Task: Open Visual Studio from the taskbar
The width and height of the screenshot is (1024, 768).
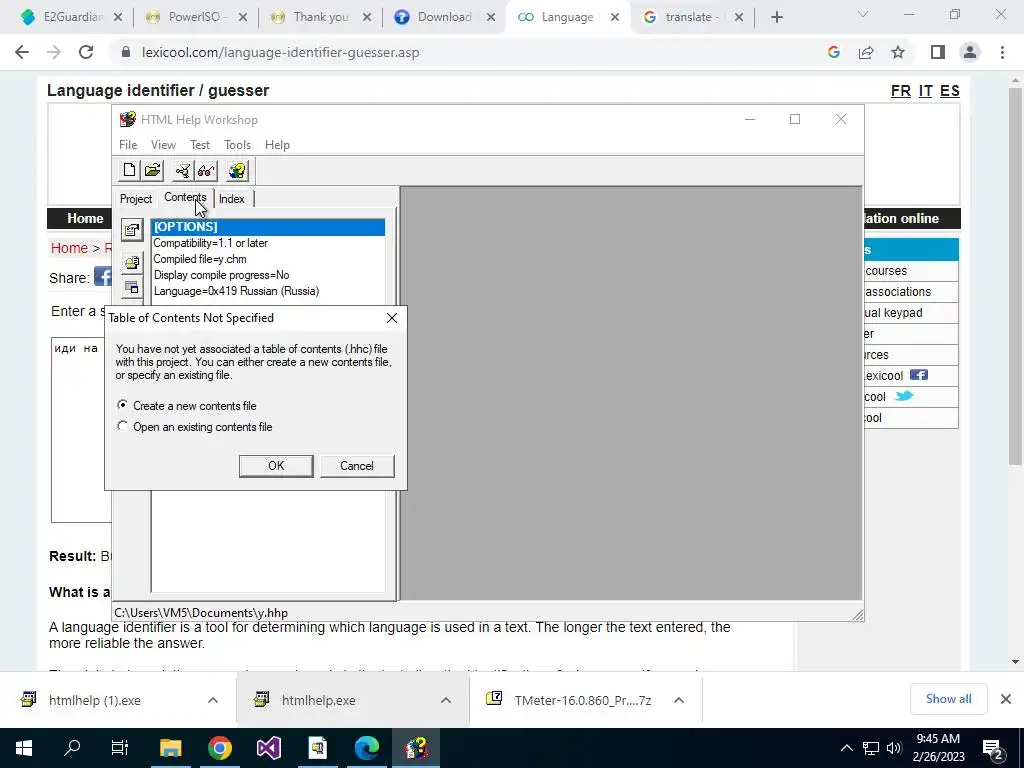Action: pos(268,748)
